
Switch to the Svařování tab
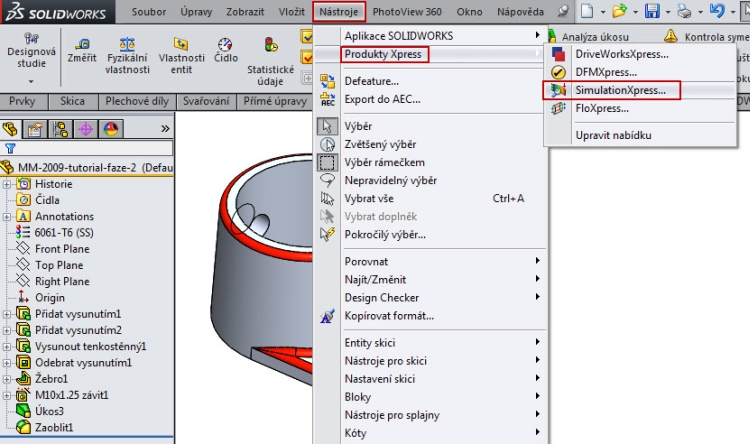206,101
